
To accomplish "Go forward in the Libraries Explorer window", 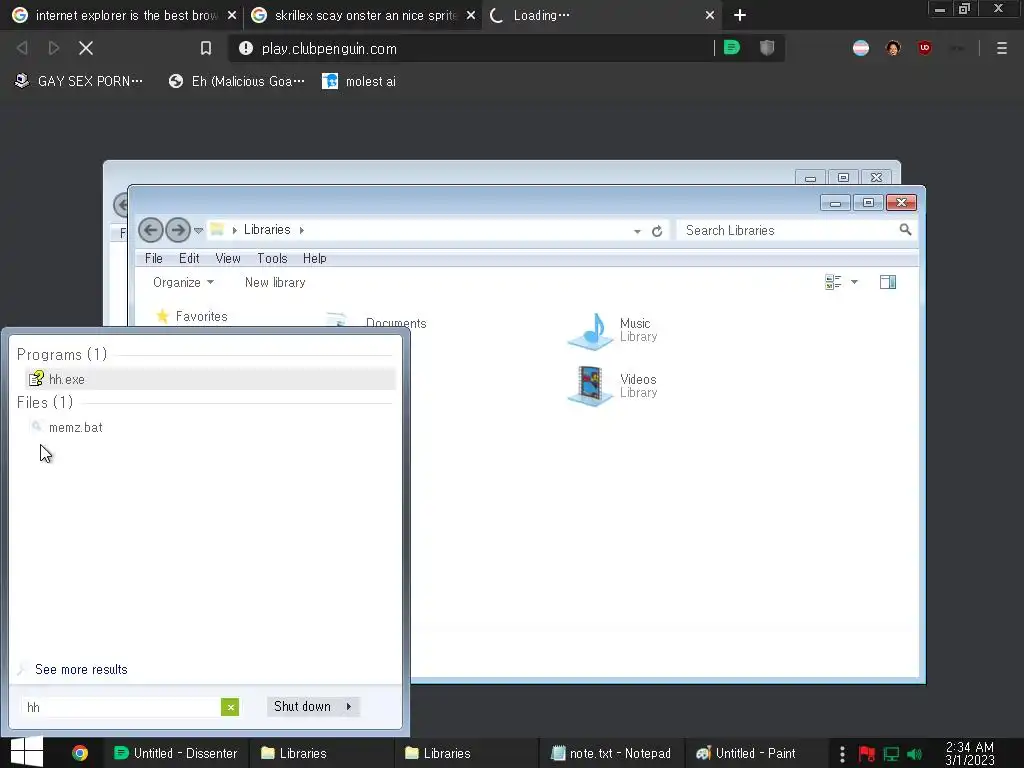I will [x=178, y=230].
